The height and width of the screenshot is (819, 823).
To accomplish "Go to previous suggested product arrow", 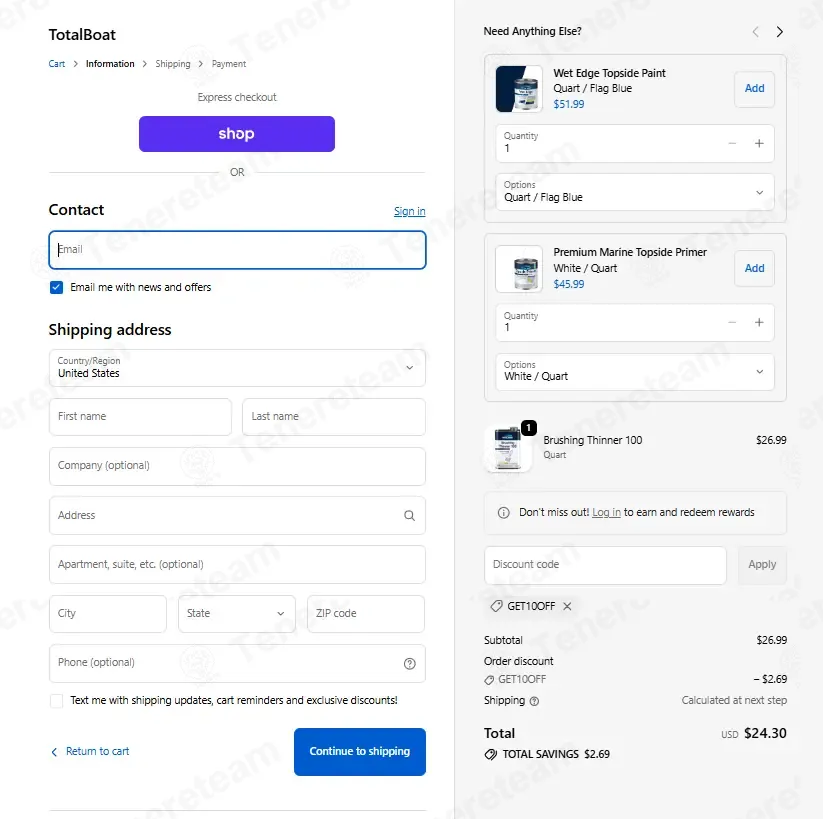I will pyautogui.click(x=755, y=32).
